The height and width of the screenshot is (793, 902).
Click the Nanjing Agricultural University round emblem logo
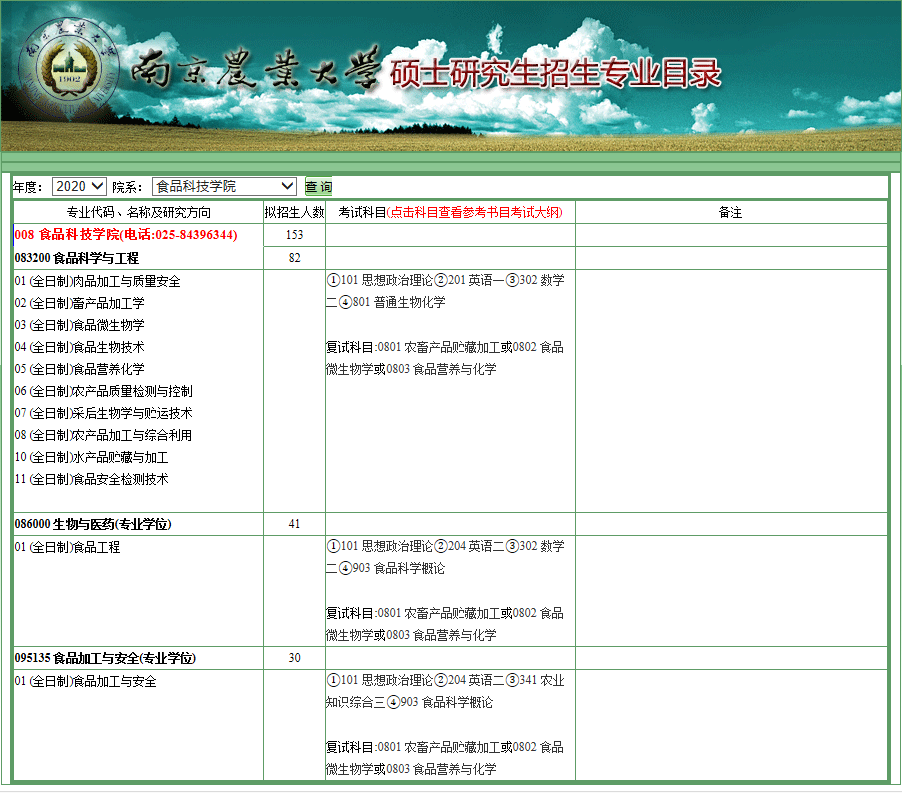click(68, 73)
